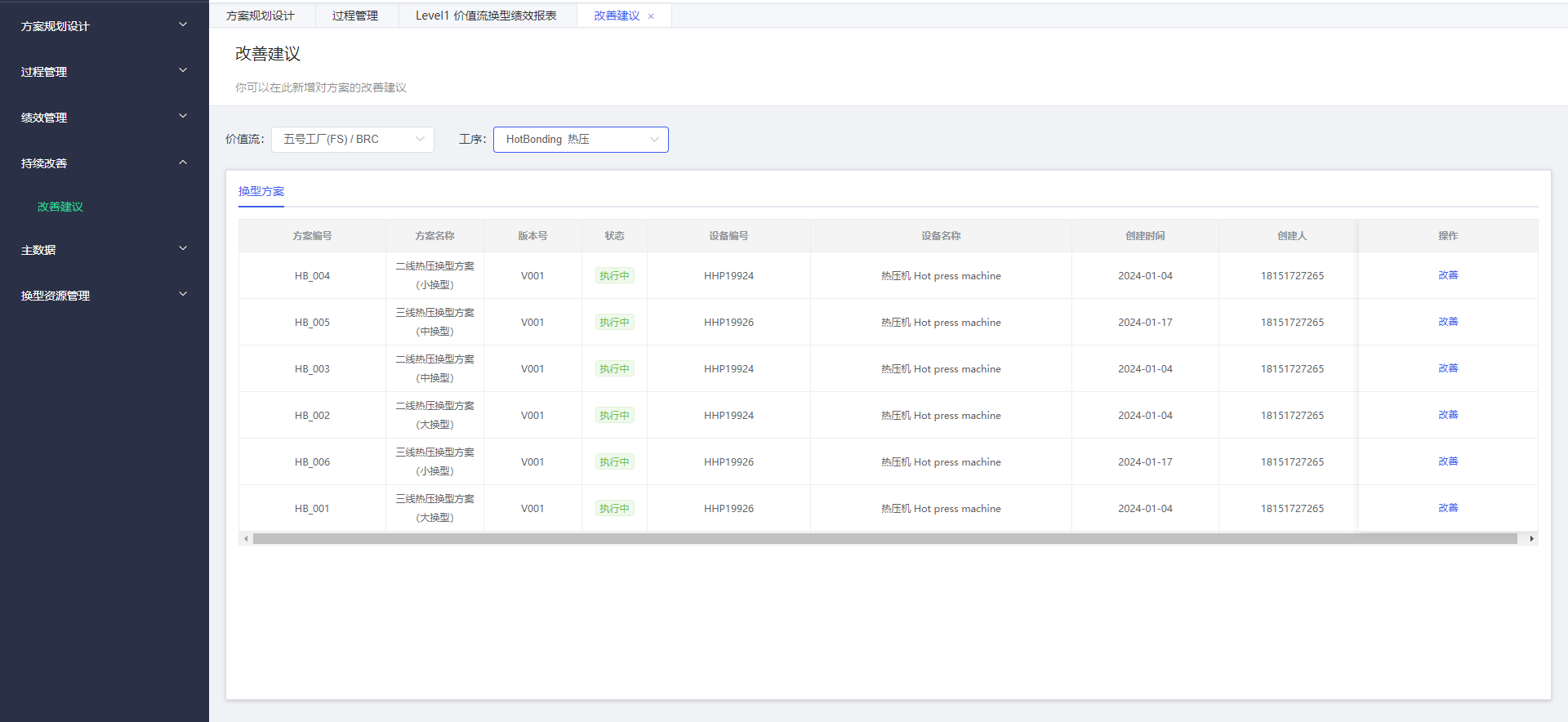The width and height of the screenshot is (1568, 722).
Task: Click the HB_003 cell
Action: [x=312, y=369]
